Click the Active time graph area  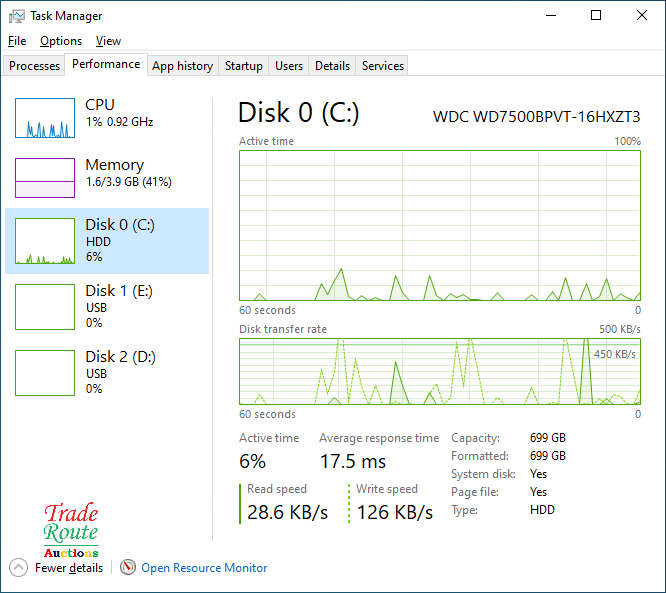[x=440, y=226]
